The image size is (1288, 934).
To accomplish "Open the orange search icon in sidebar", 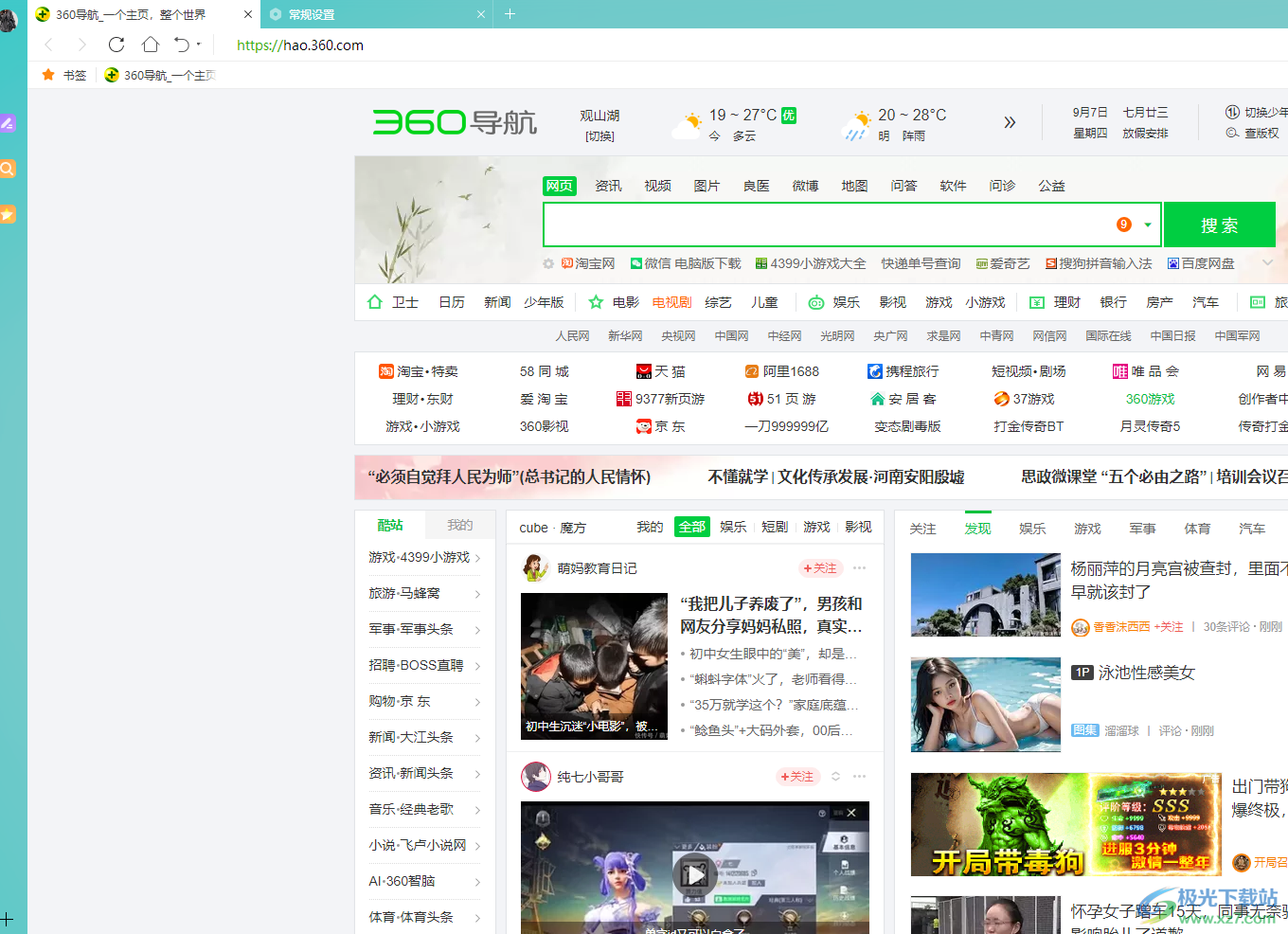I will coord(8,169).
